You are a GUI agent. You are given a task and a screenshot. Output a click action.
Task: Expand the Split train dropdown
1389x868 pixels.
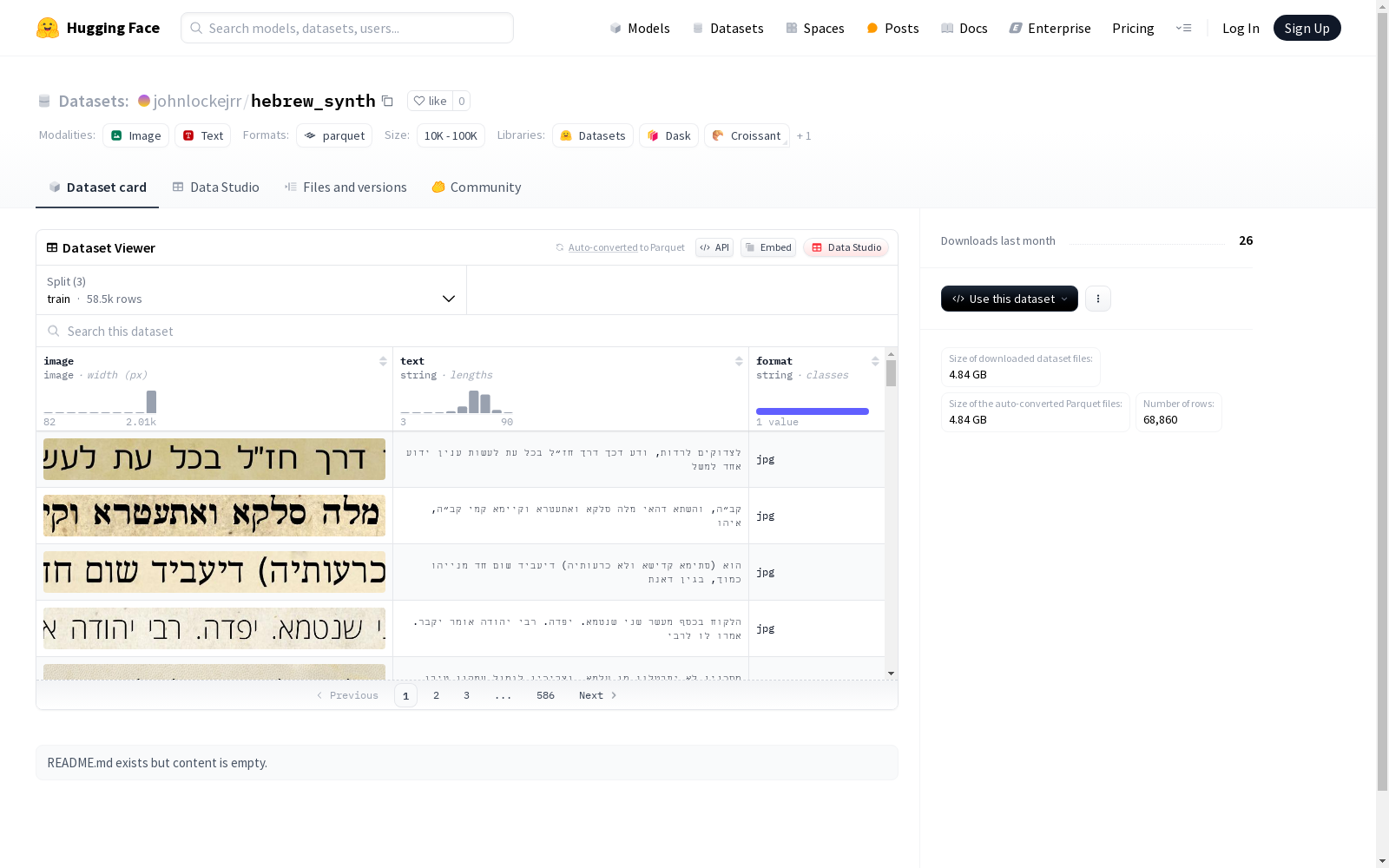click(252, 290)
